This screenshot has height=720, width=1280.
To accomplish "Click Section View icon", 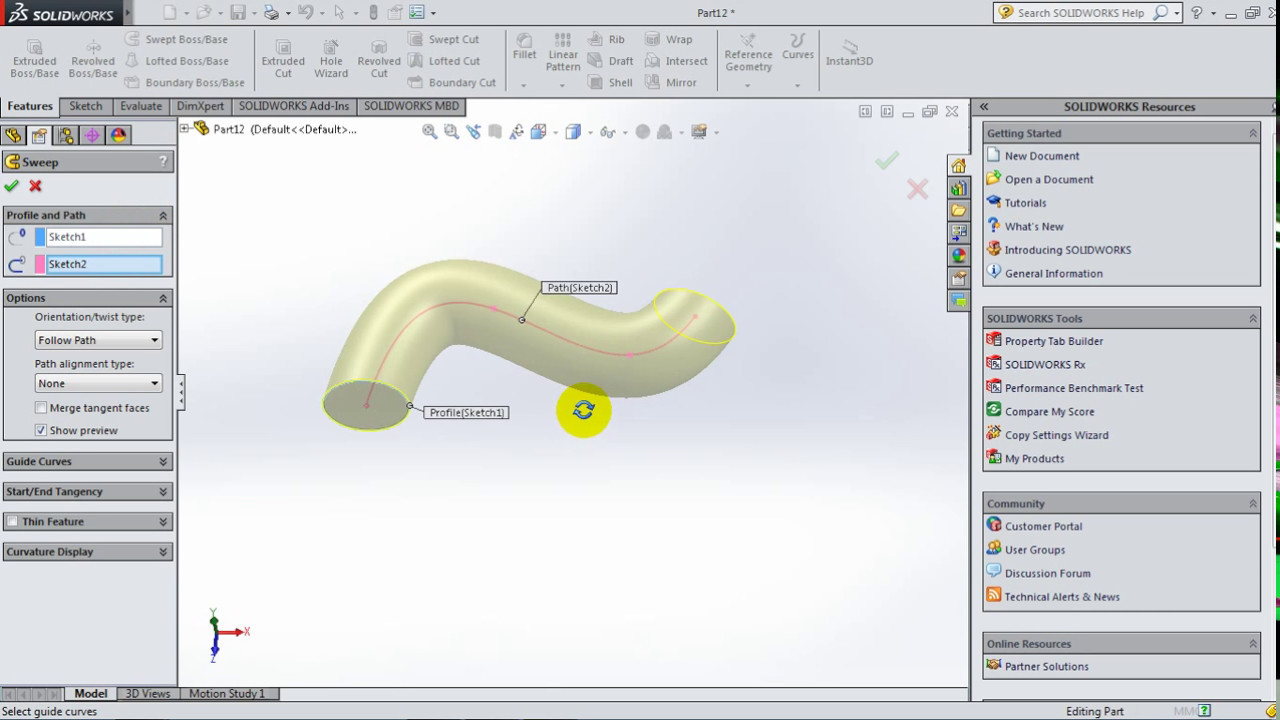I will coord(495,131).
